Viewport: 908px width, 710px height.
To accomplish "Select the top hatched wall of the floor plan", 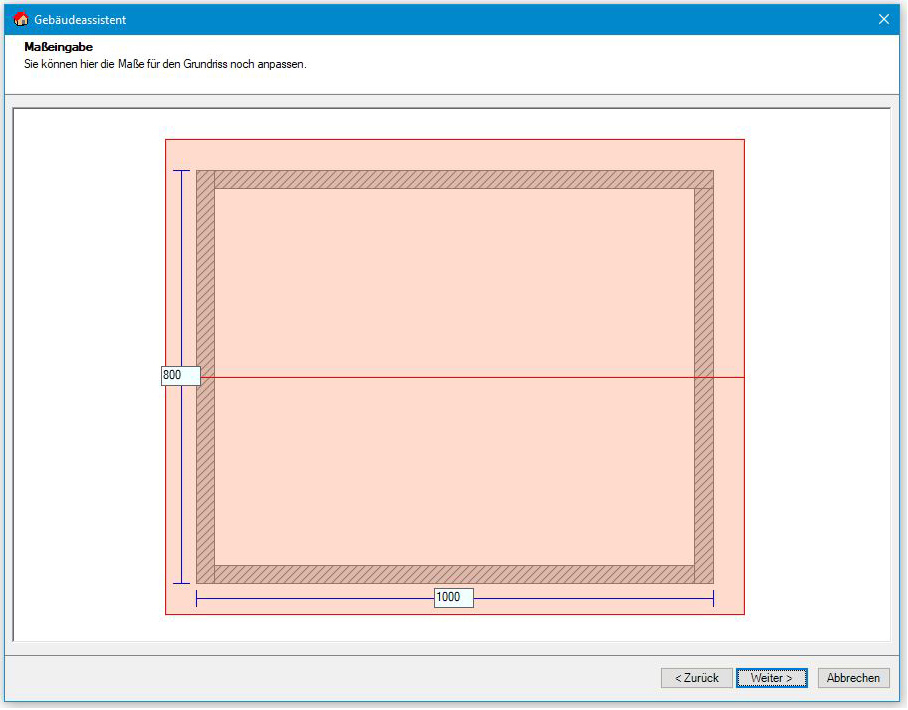I will pos(455,179).
